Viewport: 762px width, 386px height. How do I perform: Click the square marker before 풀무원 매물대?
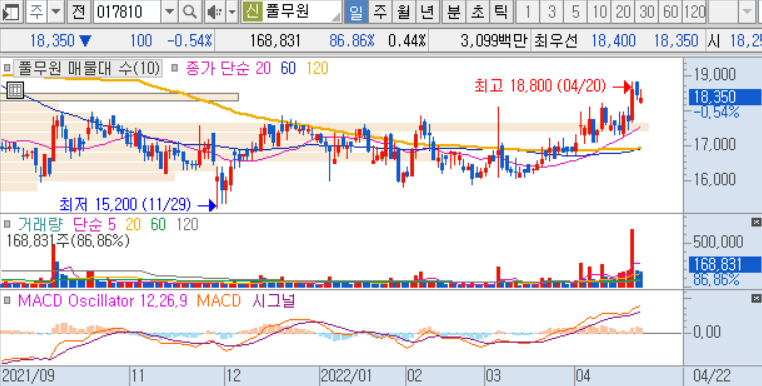pyautogui.click(x=6, y=69)
